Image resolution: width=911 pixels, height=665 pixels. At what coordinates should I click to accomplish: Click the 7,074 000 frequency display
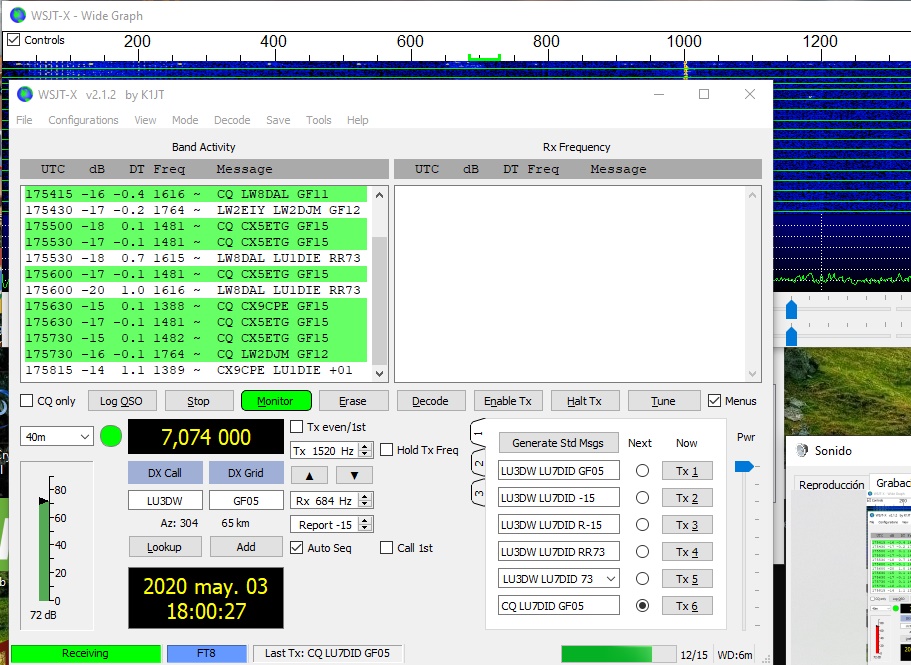pos(206,437)
